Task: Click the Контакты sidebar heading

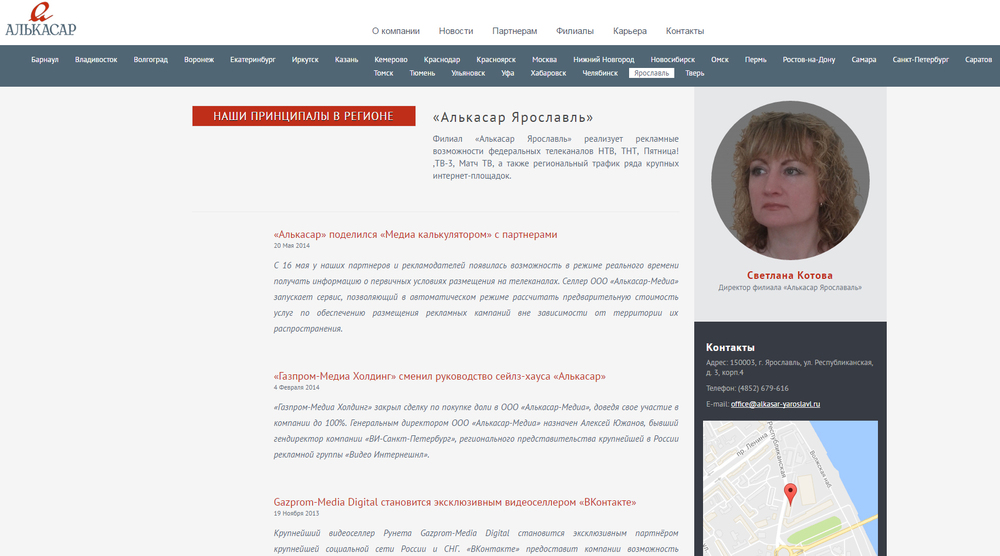Action: point(730,348)
